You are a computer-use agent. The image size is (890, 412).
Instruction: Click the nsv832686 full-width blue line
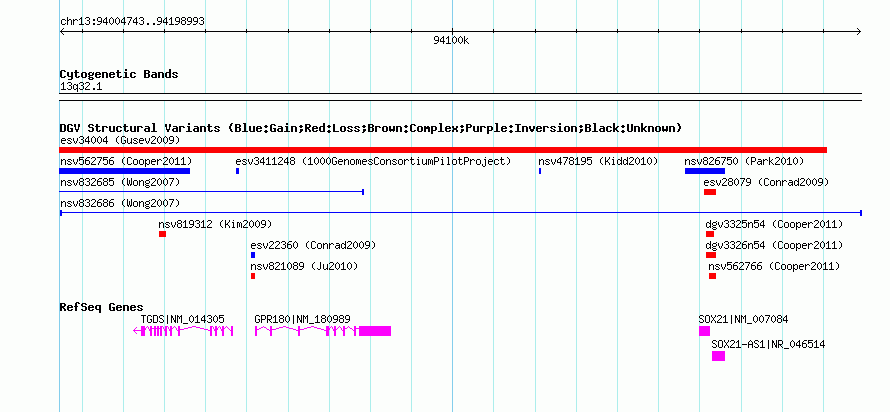[461, 213]
